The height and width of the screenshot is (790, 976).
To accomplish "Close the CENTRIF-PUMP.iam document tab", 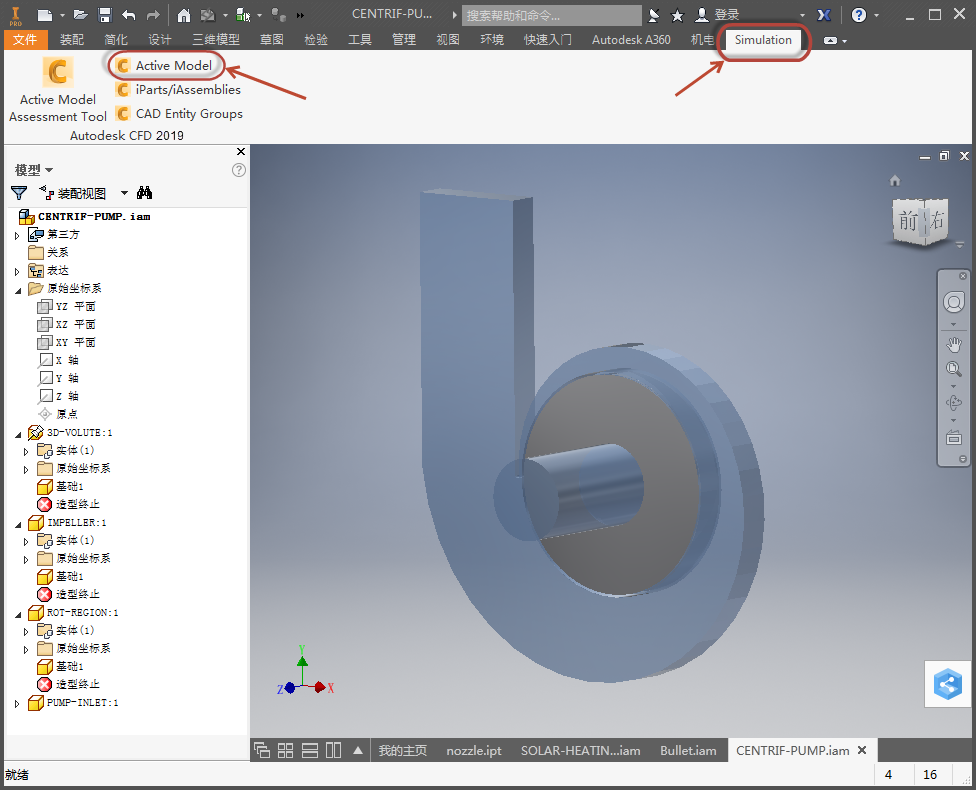I will pos(862,750).
